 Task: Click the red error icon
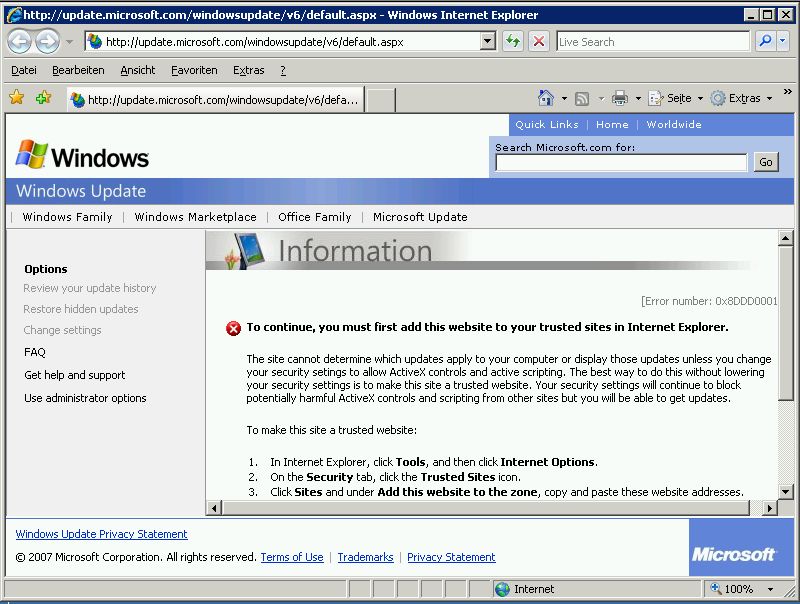[x=233, y=328]
